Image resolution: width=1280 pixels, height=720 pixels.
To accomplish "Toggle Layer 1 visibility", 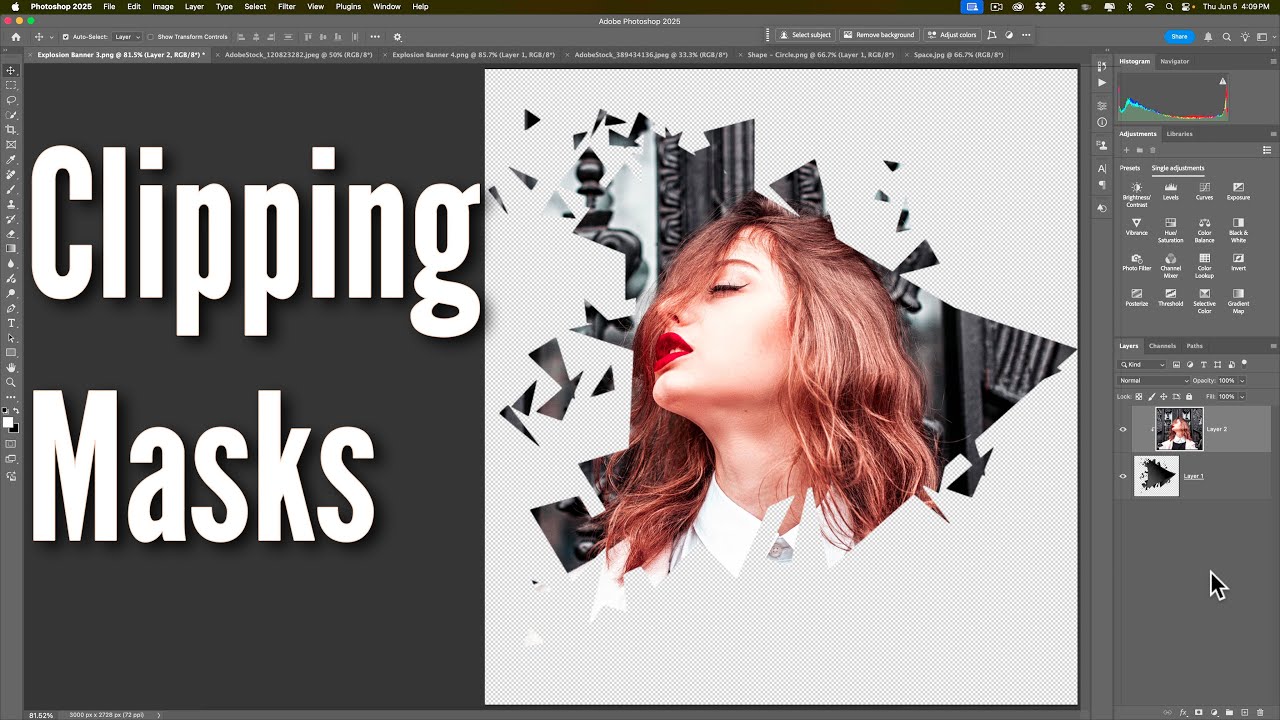I will (x=1122, y=476).
